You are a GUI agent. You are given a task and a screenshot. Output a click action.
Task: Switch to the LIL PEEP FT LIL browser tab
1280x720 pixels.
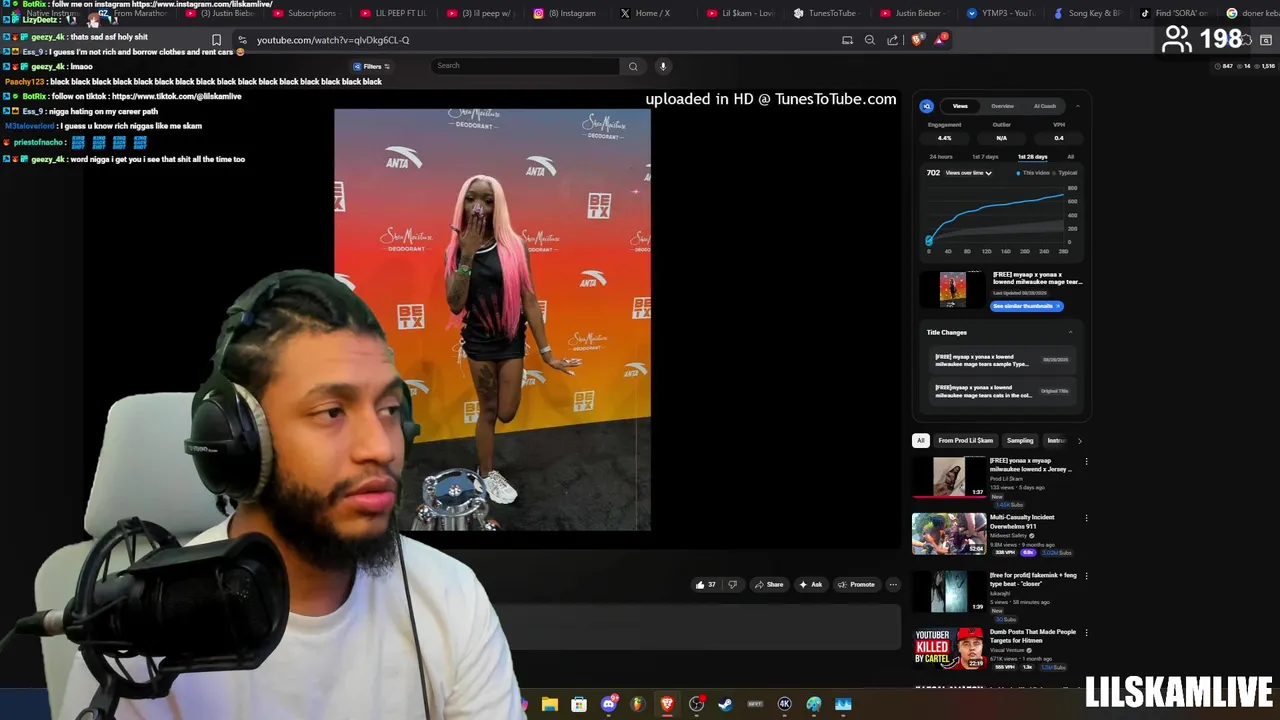pos(393,13)
